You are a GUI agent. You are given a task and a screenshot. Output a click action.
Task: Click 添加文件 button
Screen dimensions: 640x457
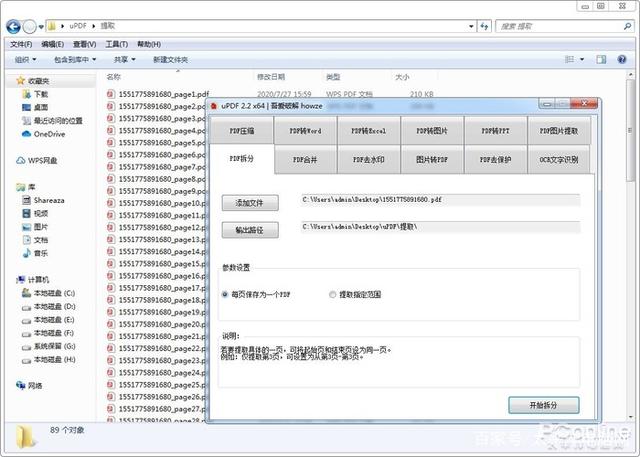tap(250, 203)
